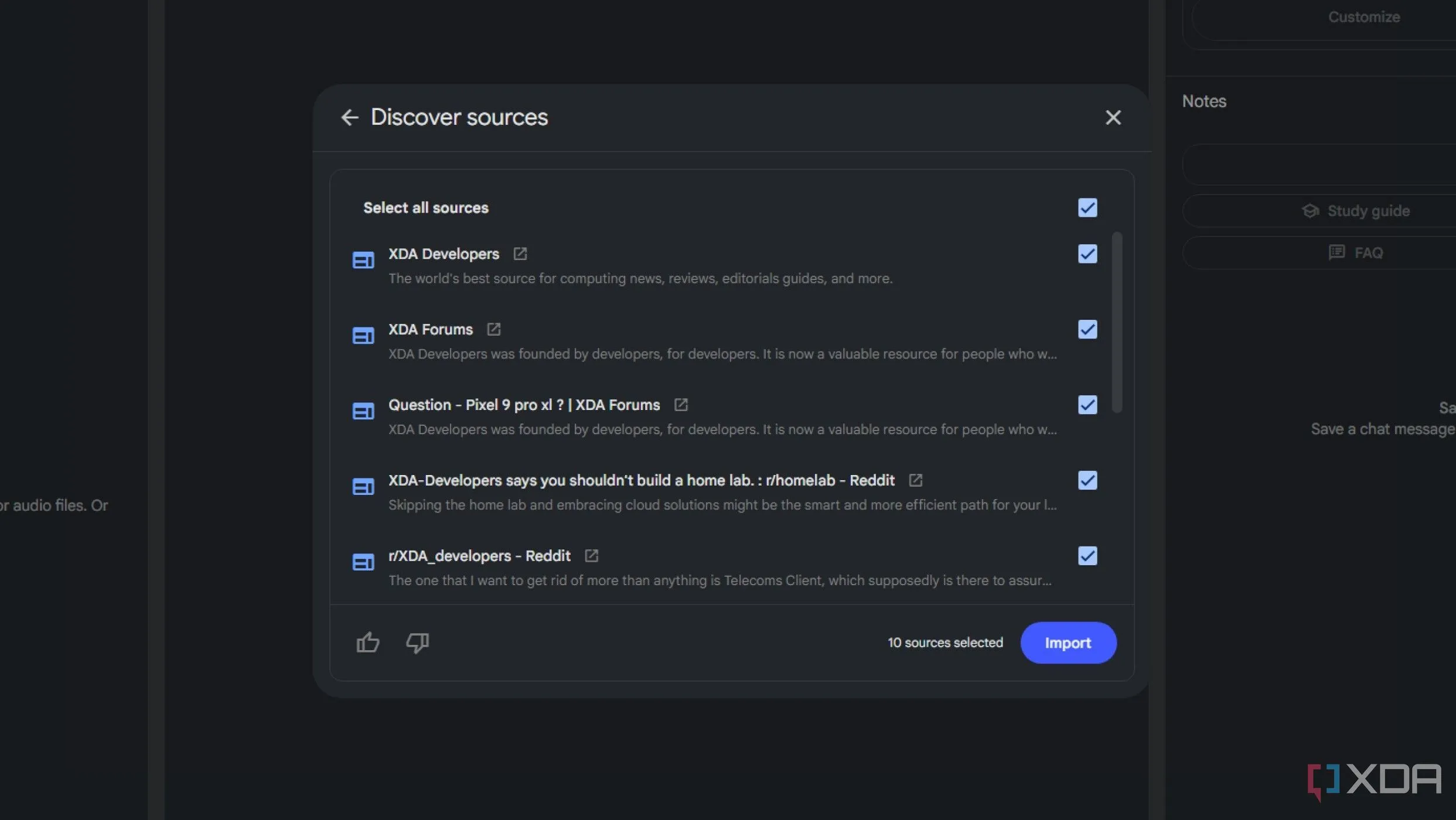
Task: Open r/XDA_developers Reddit external link icon
Action: tap(591, 556)
